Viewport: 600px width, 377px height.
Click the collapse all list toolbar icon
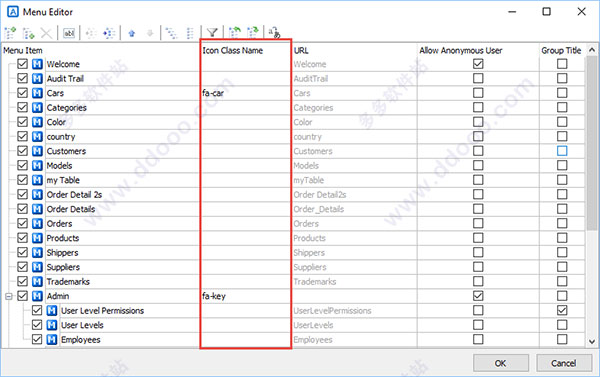pyautogui.click(x=190, y=33)
